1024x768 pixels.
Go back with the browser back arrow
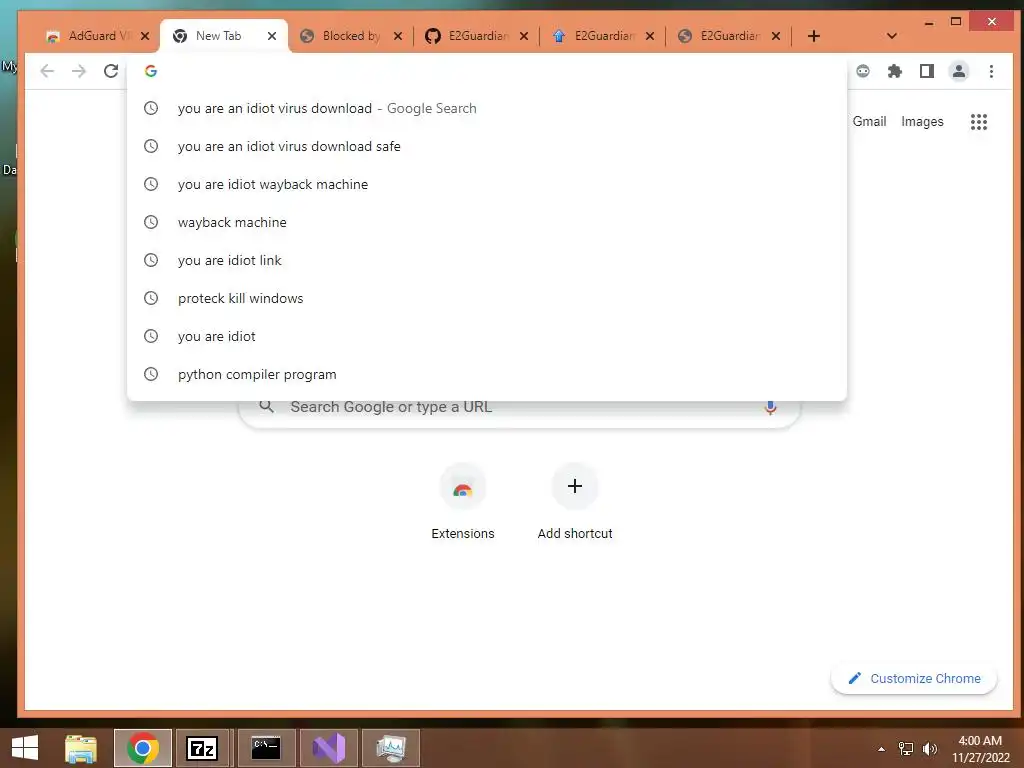tap(46, 71)
